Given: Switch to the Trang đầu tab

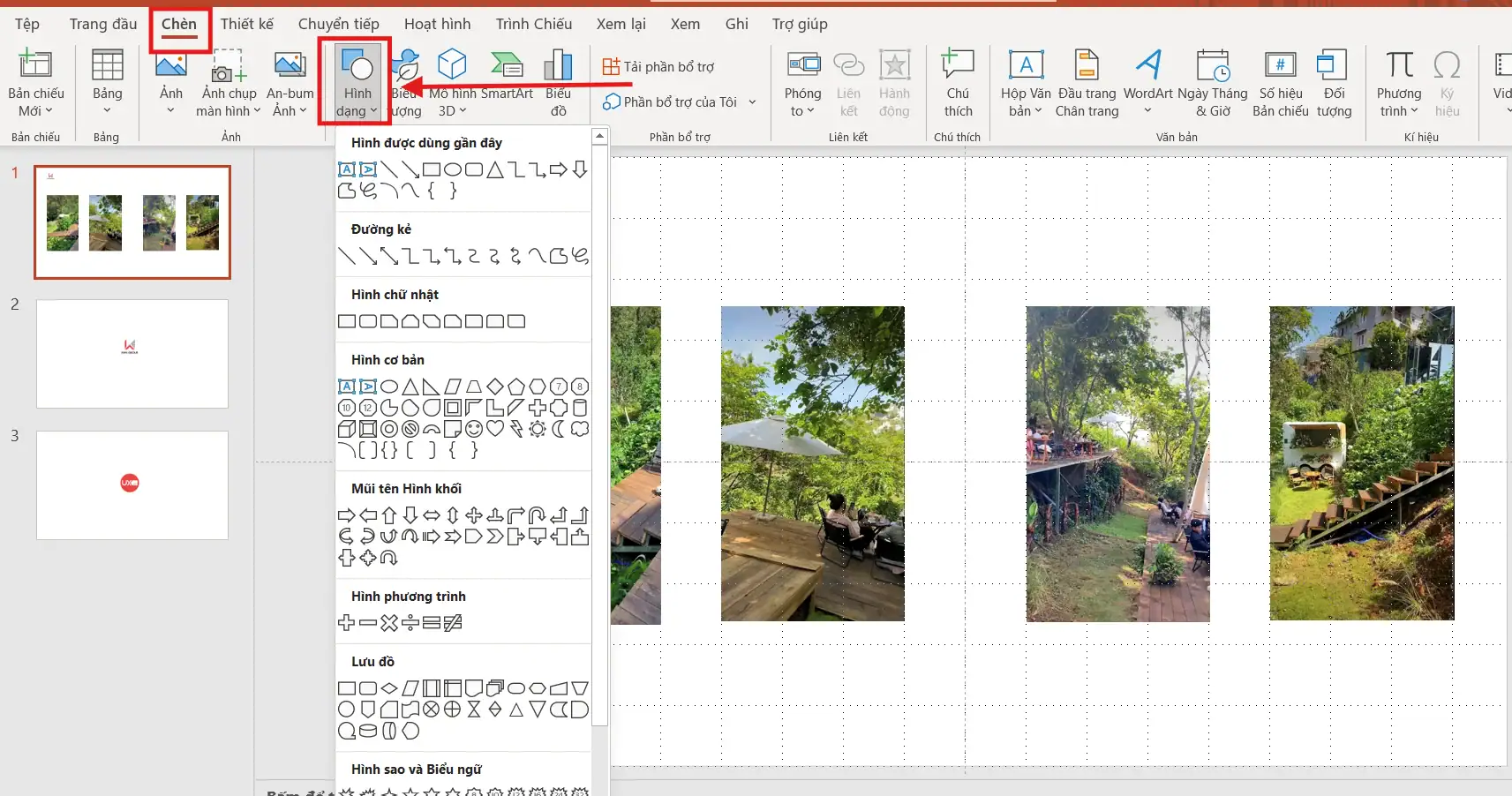Looking at the screenshot, I should click(x=103, y=24).
